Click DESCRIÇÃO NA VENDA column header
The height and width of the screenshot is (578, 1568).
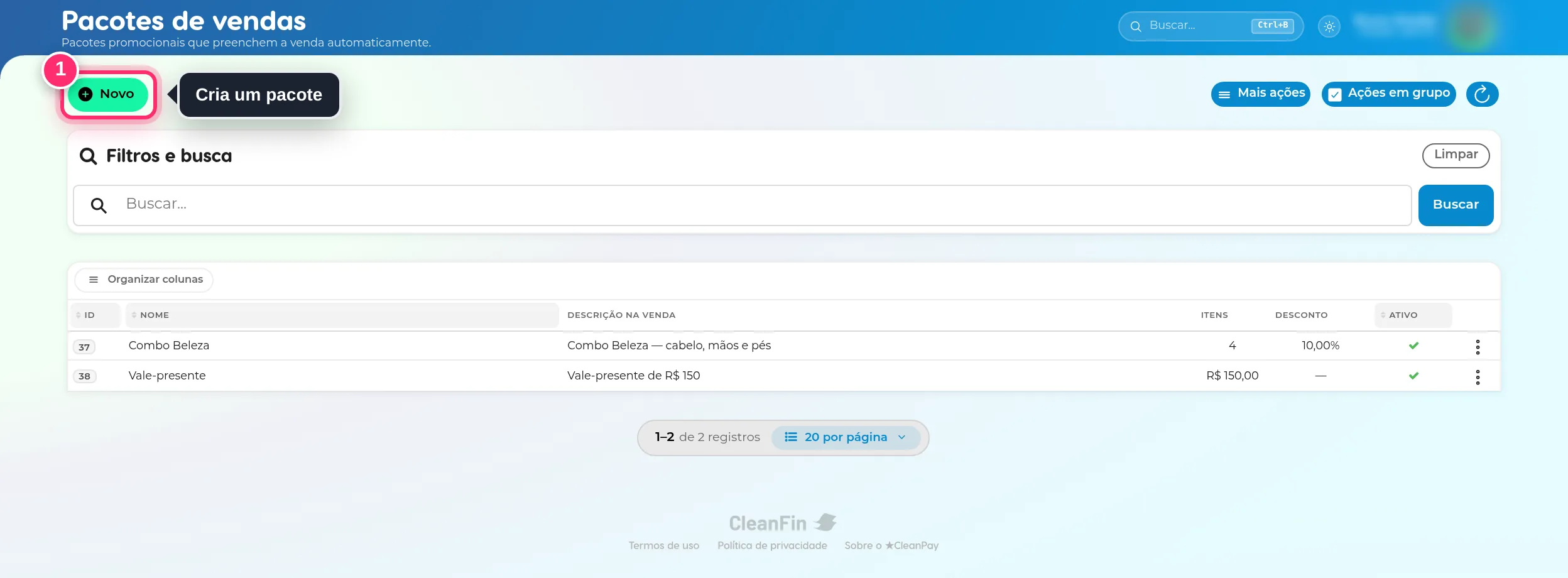click(621, 315)
